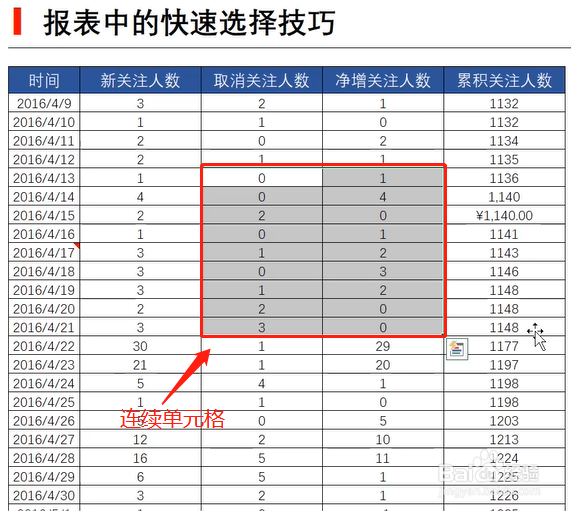Select the cumulative followers cell 1213
Image resolution: width=571 pixels, height=511 pixels.
pos(504,439)
